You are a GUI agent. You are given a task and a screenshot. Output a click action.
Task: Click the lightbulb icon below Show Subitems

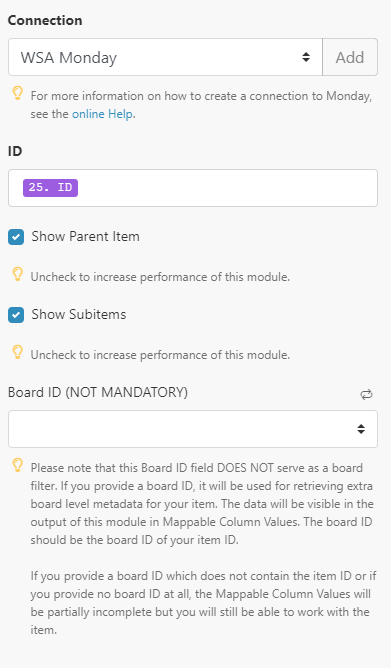click(x=17, y=352)
